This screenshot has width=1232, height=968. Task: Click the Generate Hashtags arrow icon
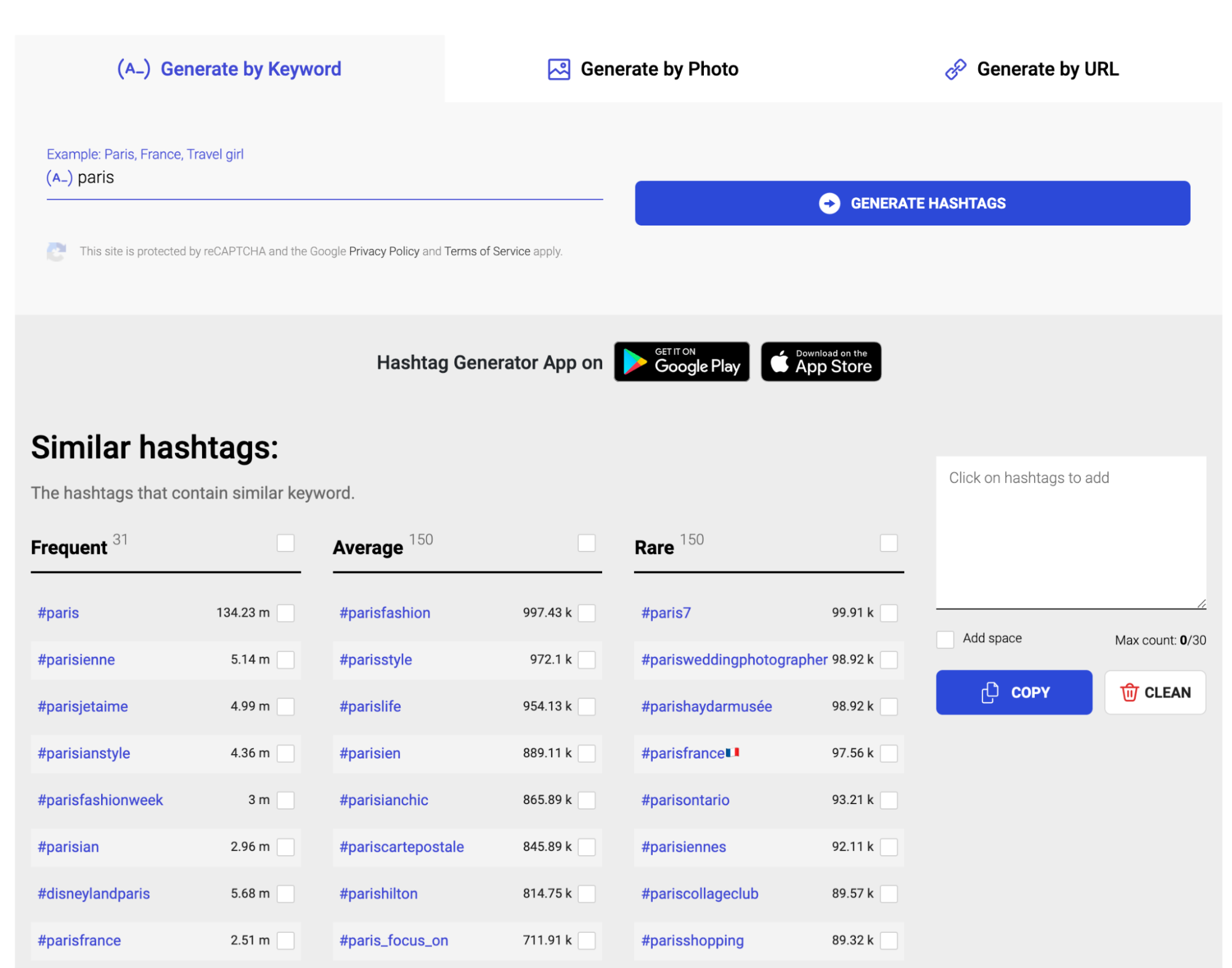829,204
